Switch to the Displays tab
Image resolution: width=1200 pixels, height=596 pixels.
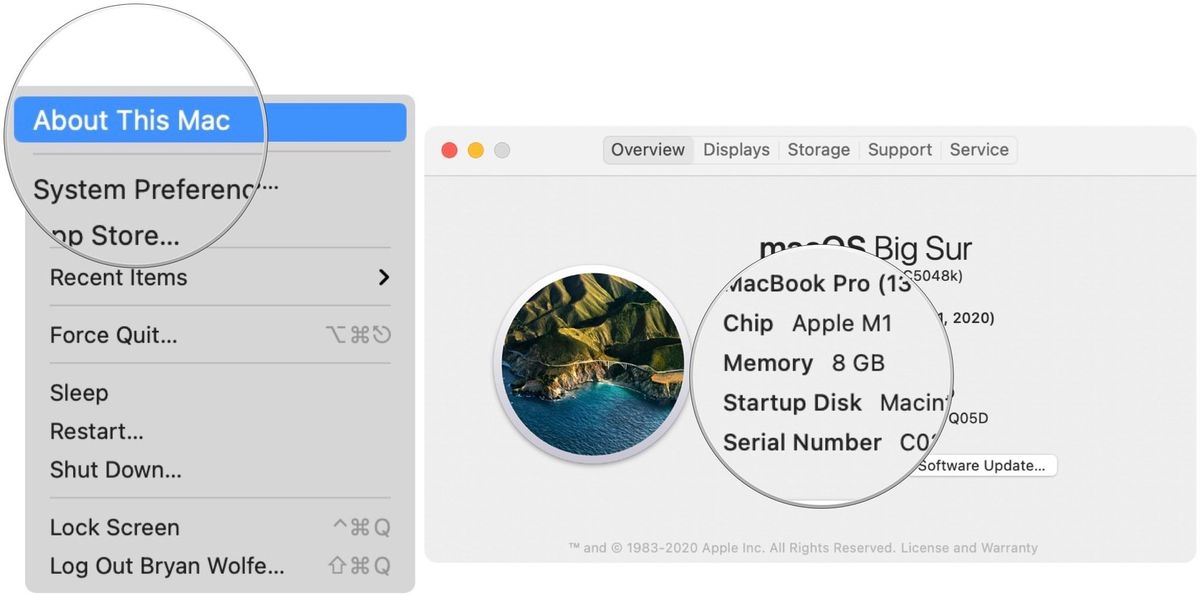click(736, 150)
